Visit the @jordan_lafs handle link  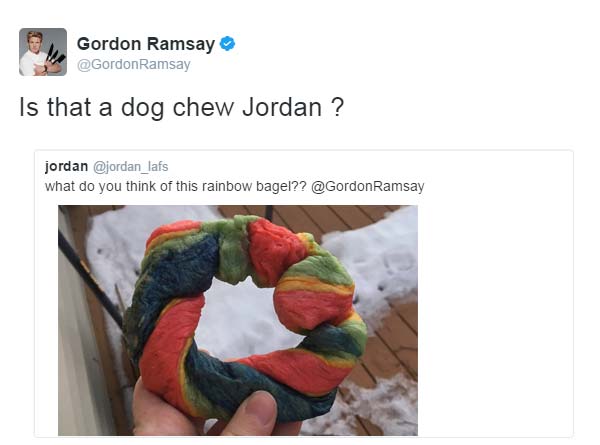(x=130, y=167)
